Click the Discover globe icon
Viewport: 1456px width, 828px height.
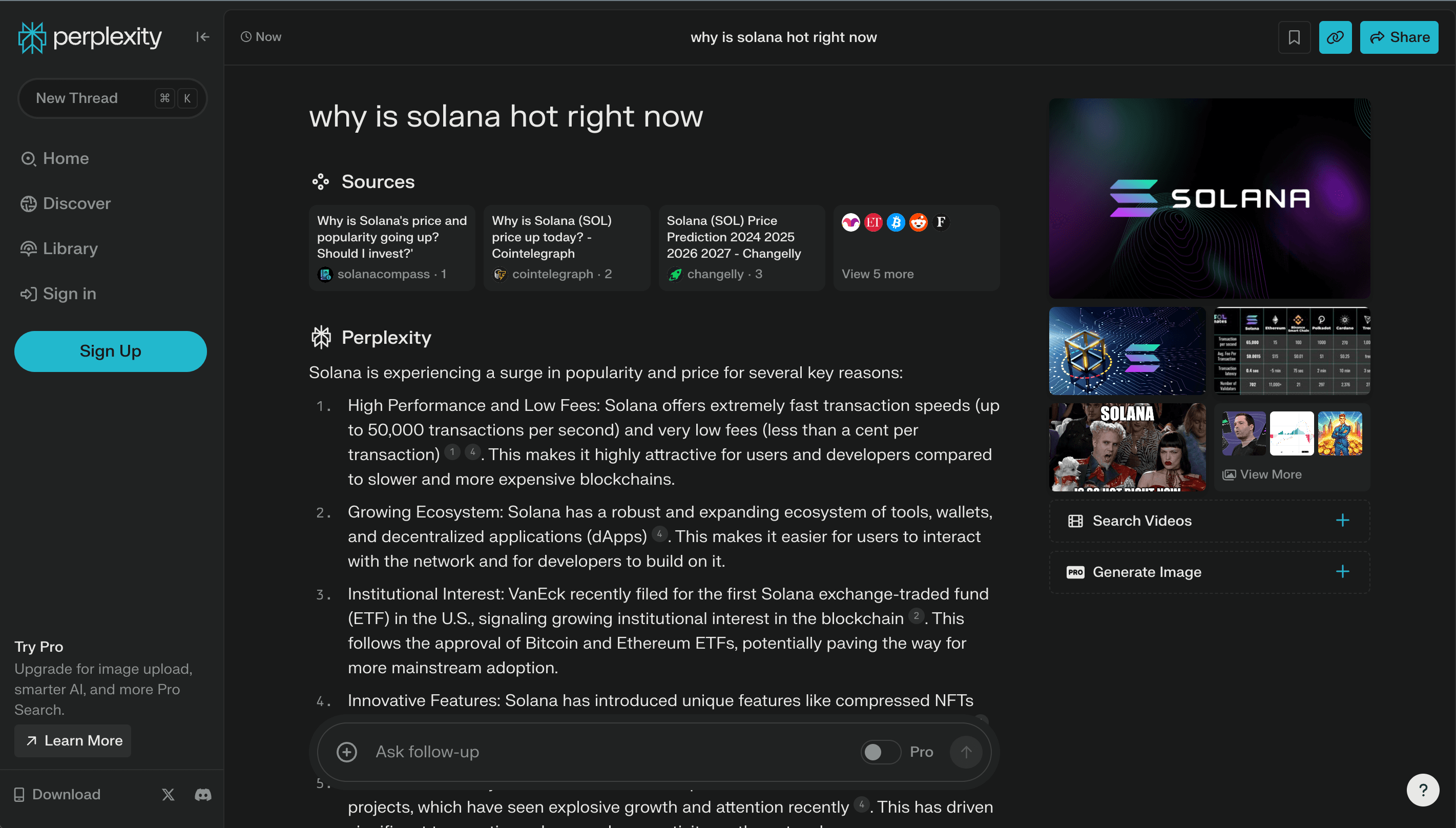(28, 203)
